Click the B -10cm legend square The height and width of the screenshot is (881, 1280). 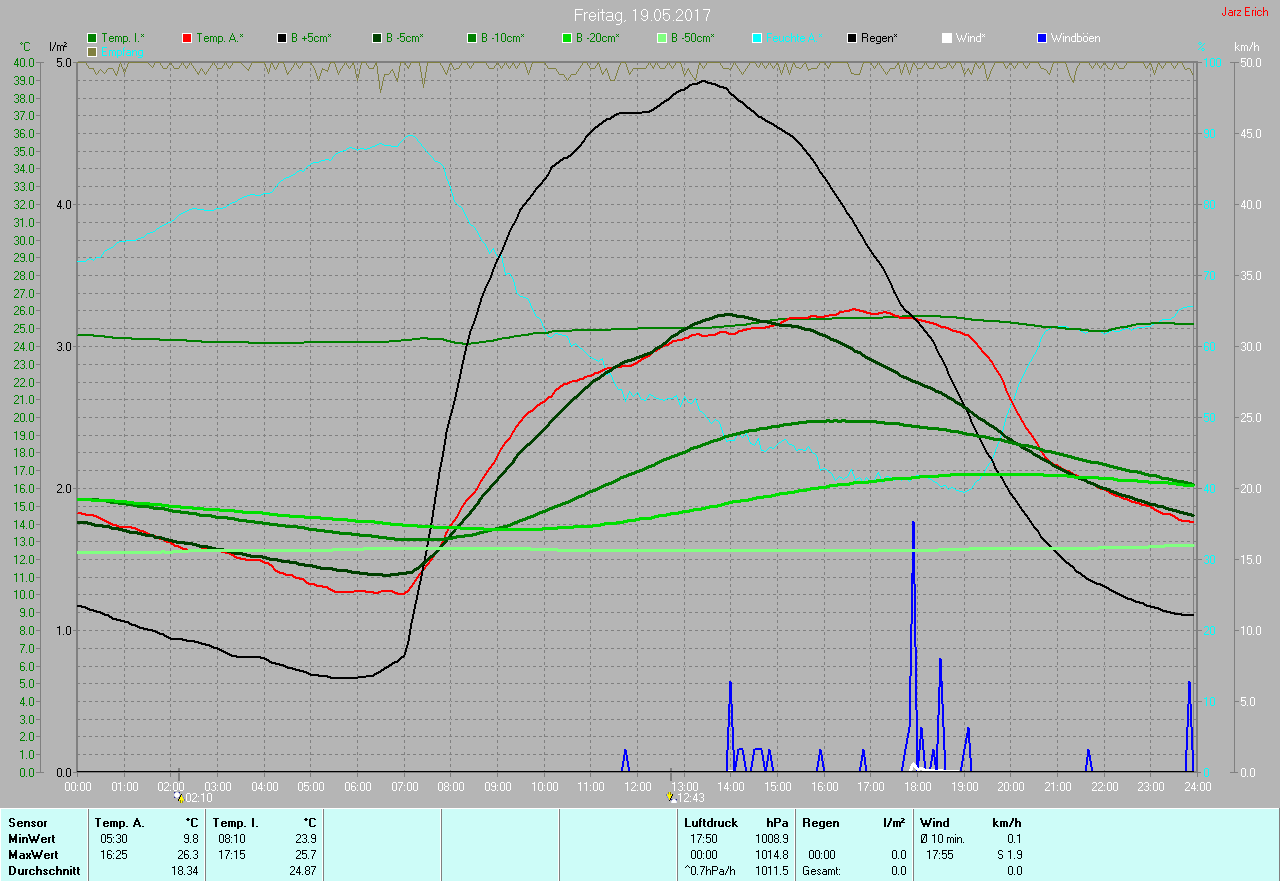(x=471, y=38)
